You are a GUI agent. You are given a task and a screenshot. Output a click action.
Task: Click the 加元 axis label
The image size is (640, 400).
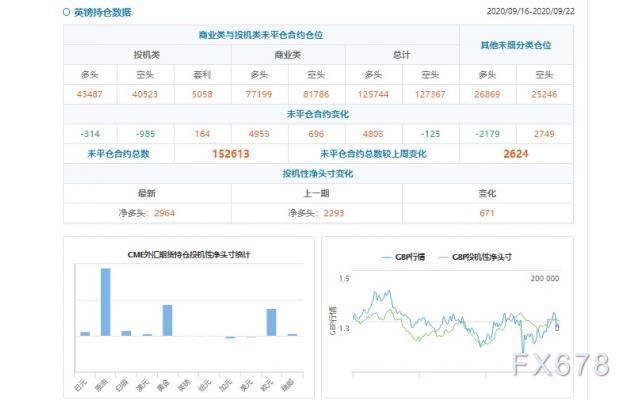point(226,385)
